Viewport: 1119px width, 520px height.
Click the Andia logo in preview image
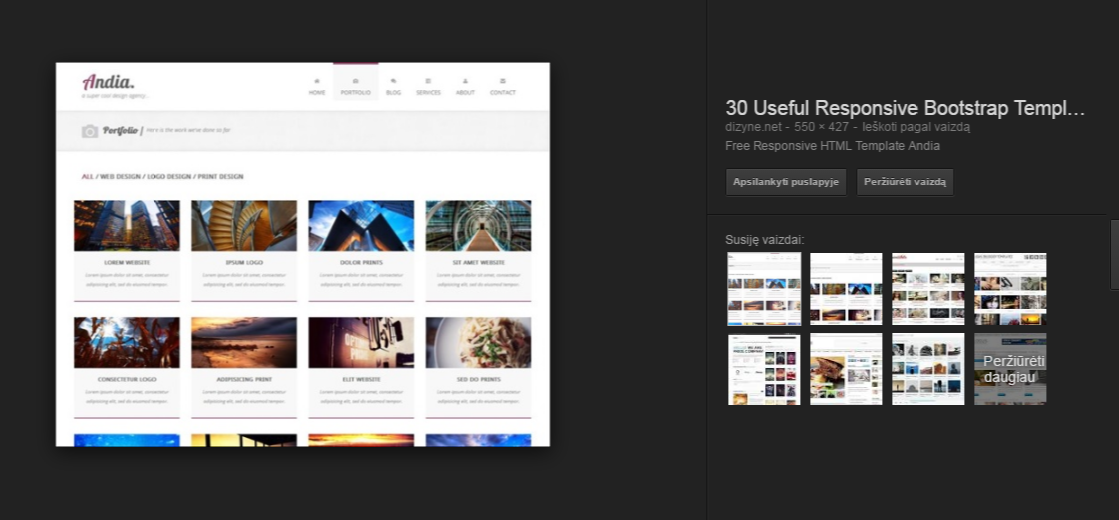(108, 82)
